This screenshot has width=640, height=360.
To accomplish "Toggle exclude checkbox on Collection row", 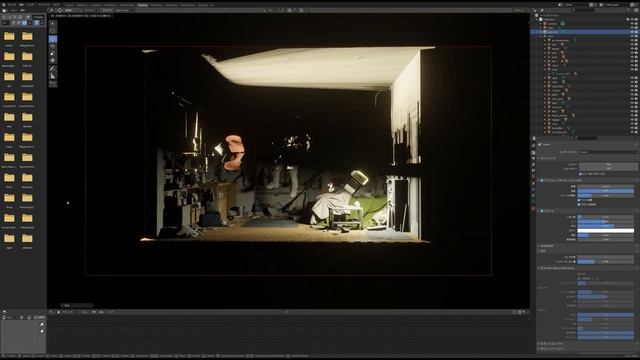I will (x=628, y=19).
